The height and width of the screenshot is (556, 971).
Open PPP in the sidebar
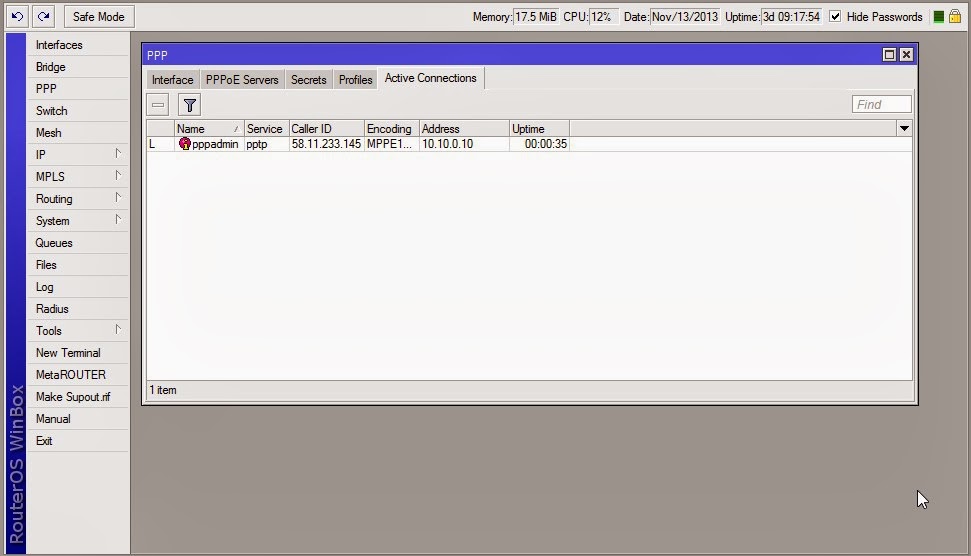(78, 89)
